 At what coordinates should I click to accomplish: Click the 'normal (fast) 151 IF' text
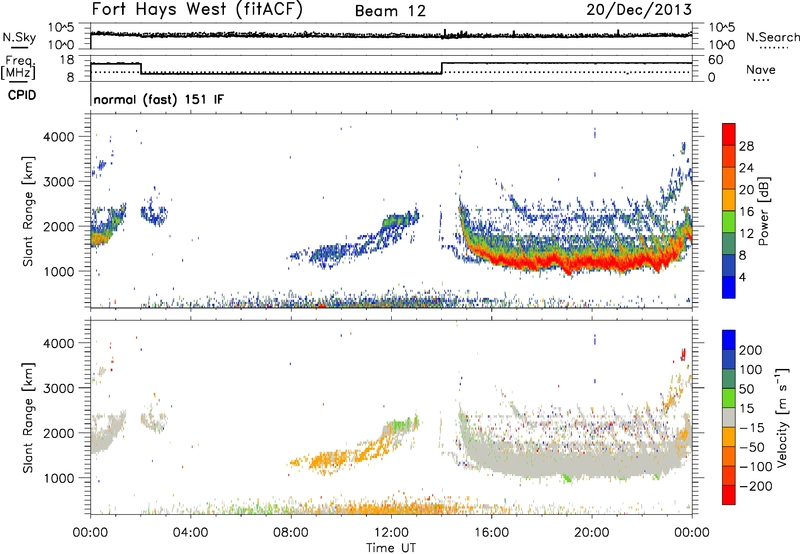tap(159, 99)
